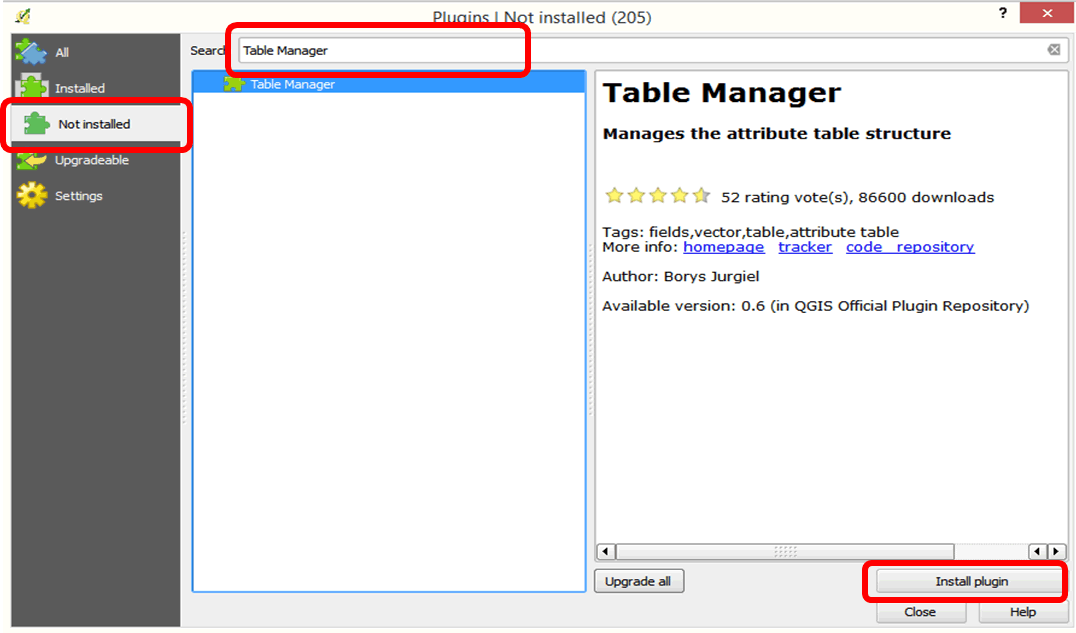Click the All tab puzzle icon

(31, 51)
